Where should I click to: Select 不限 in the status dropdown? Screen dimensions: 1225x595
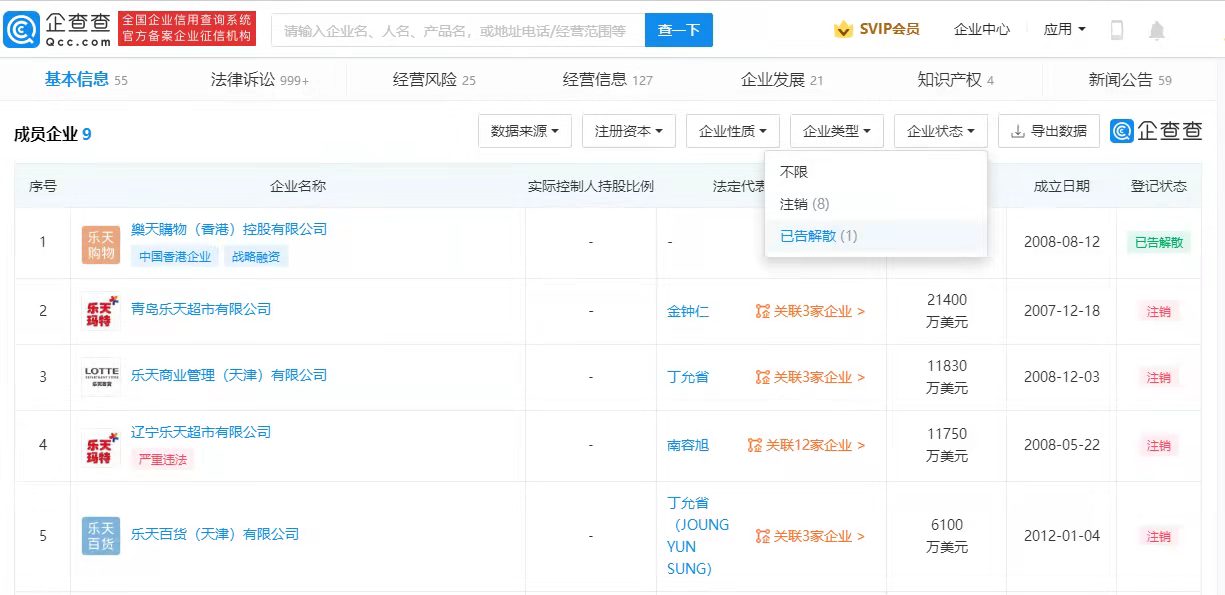point(876,172)
